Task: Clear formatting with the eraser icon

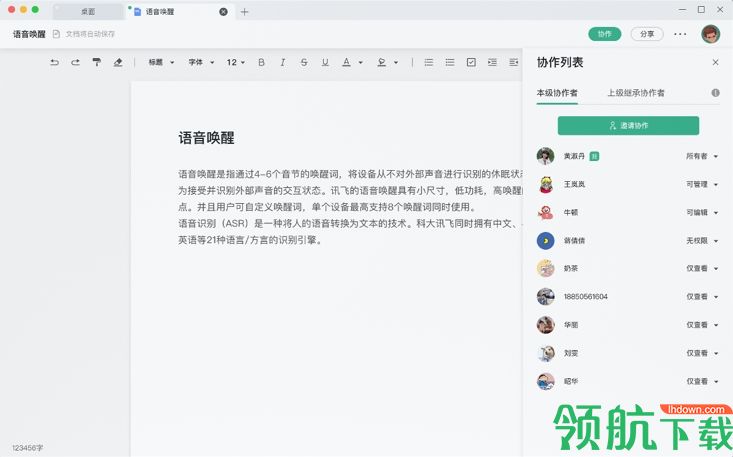Action: pyautogui.click(x=118, y=62)
